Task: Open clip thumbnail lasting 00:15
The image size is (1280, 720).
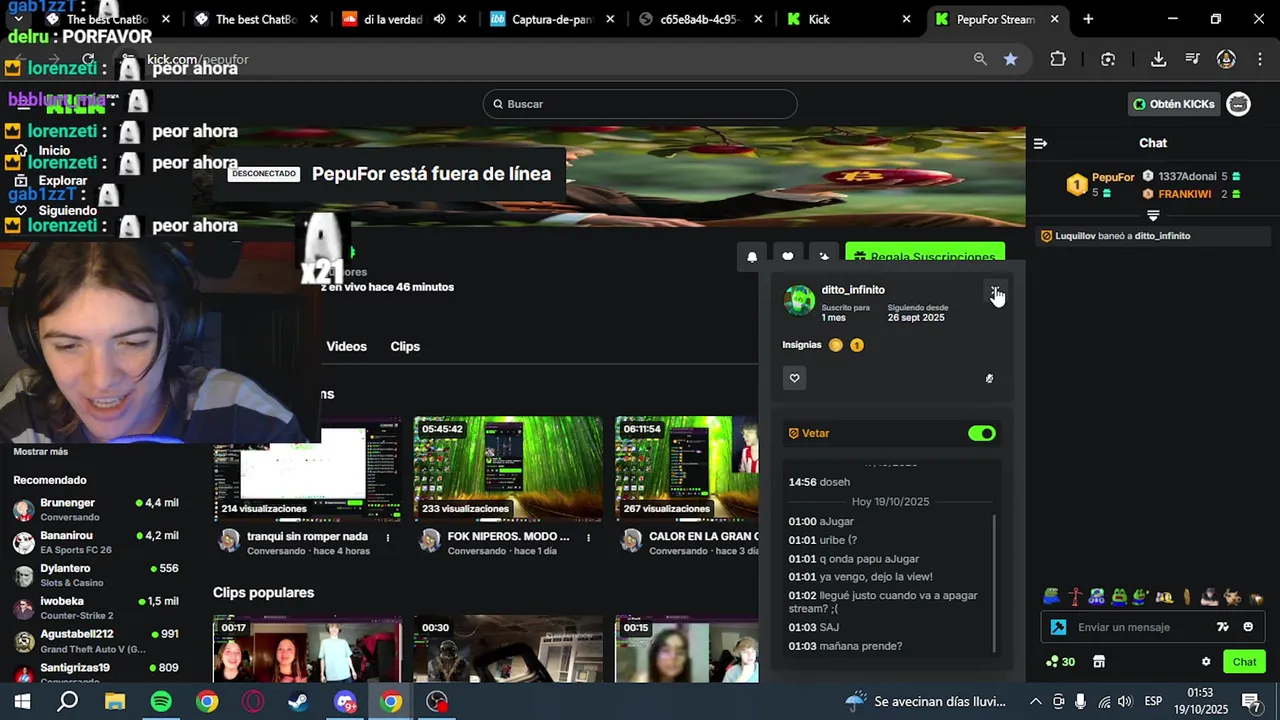Action: (x=687, y=650)
